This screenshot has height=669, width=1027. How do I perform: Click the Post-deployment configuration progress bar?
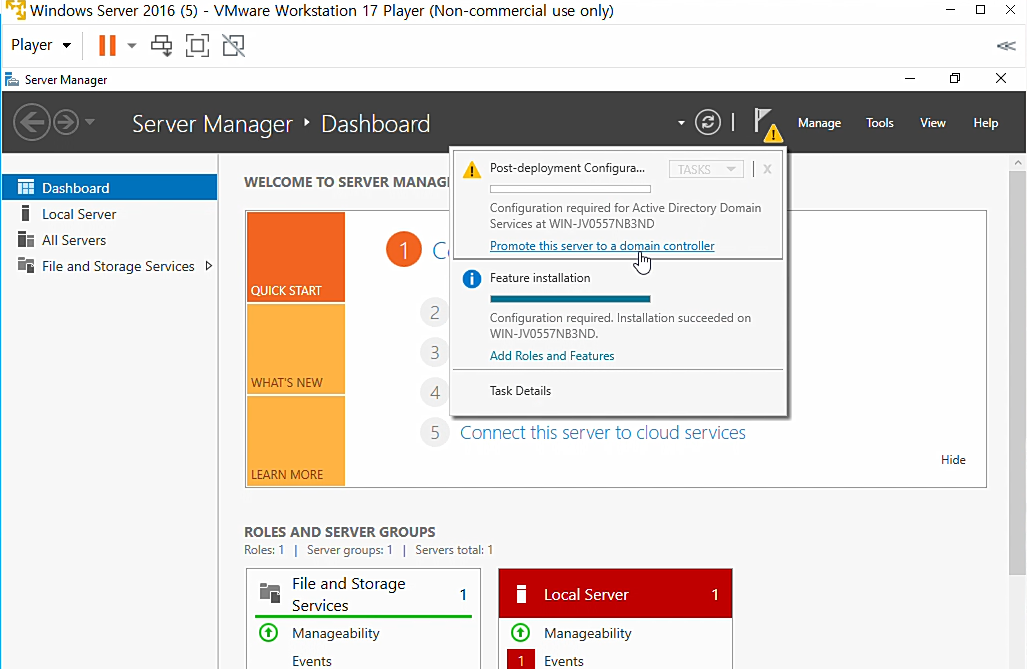pos(570,189)
